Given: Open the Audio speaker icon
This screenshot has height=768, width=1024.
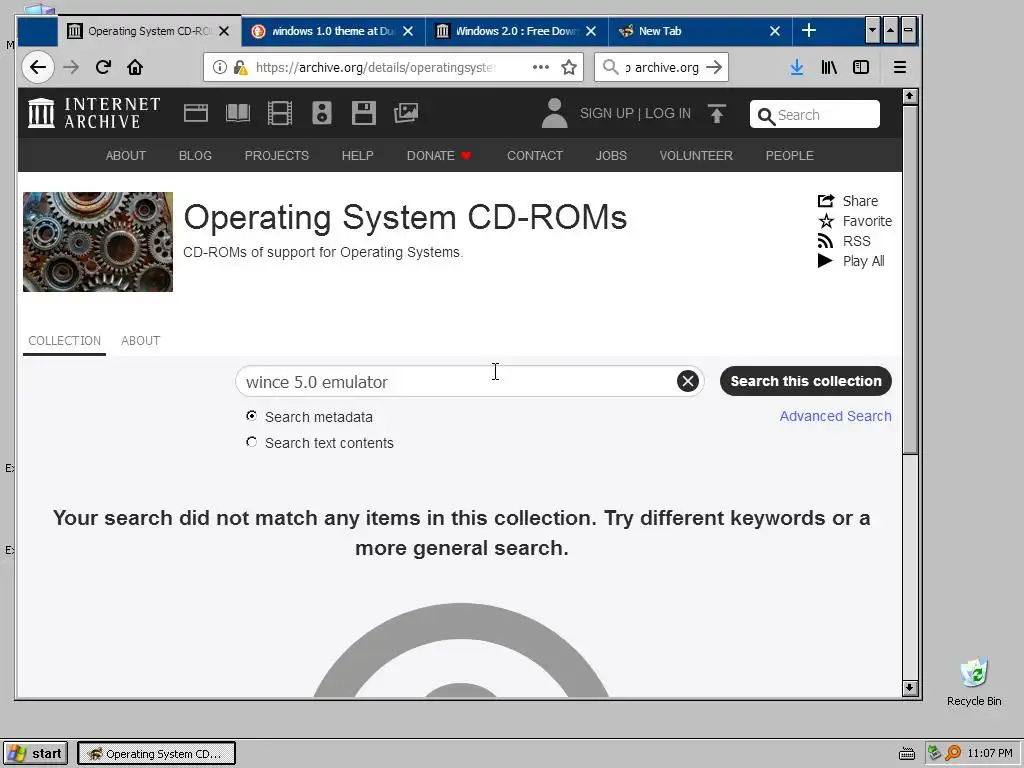Looking at the screenshot, I should [x=321, y=113].
